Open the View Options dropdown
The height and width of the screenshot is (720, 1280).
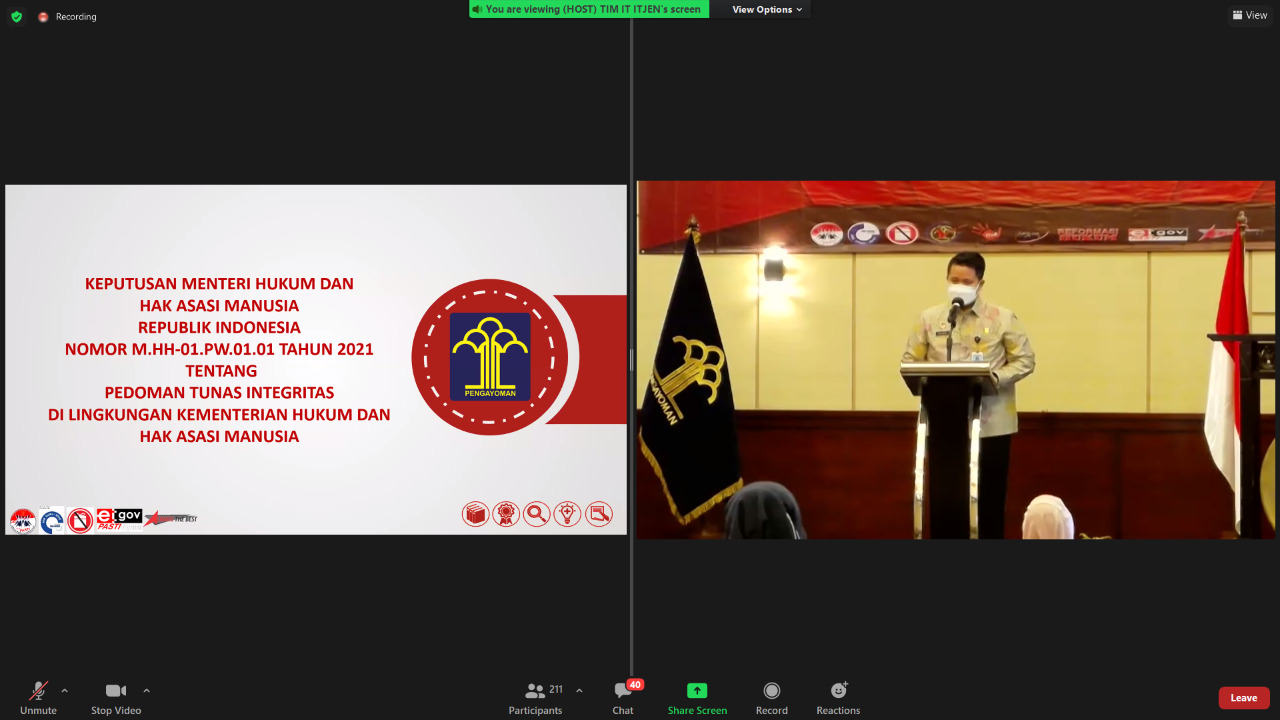point(767,10)
